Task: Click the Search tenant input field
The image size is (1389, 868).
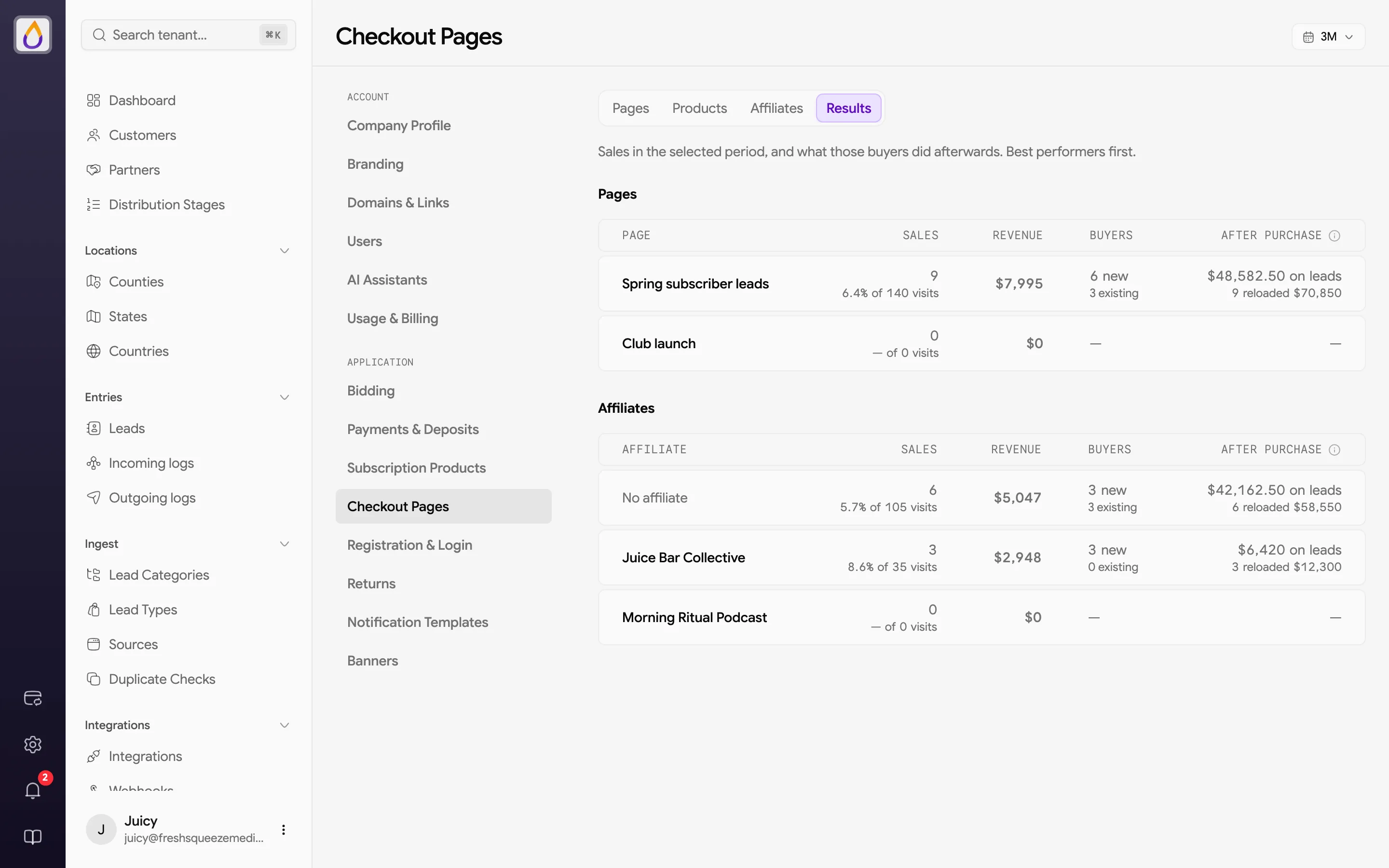Action: coord(188,35)
